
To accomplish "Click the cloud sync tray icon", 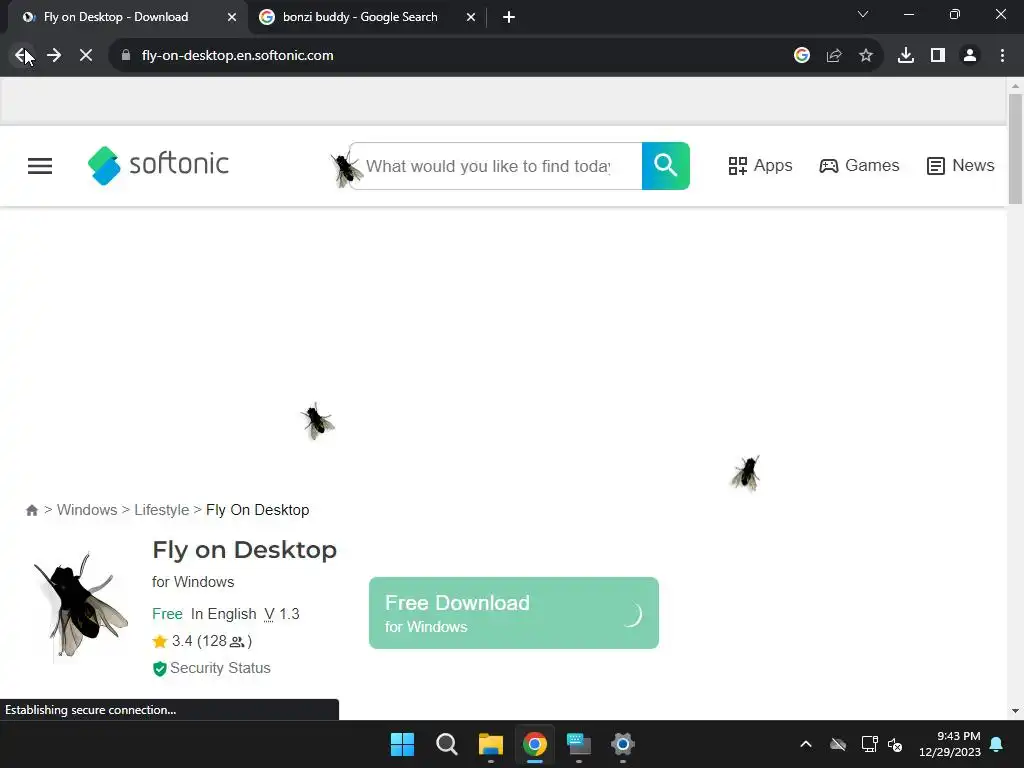I will coord(838,744).
